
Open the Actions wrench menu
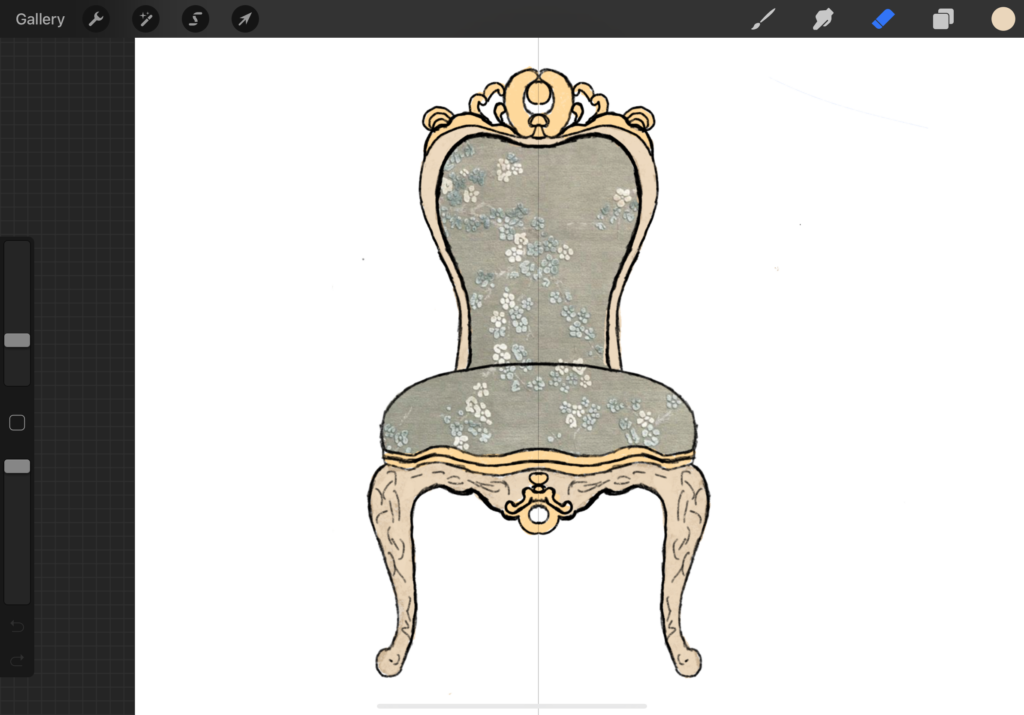96,19
